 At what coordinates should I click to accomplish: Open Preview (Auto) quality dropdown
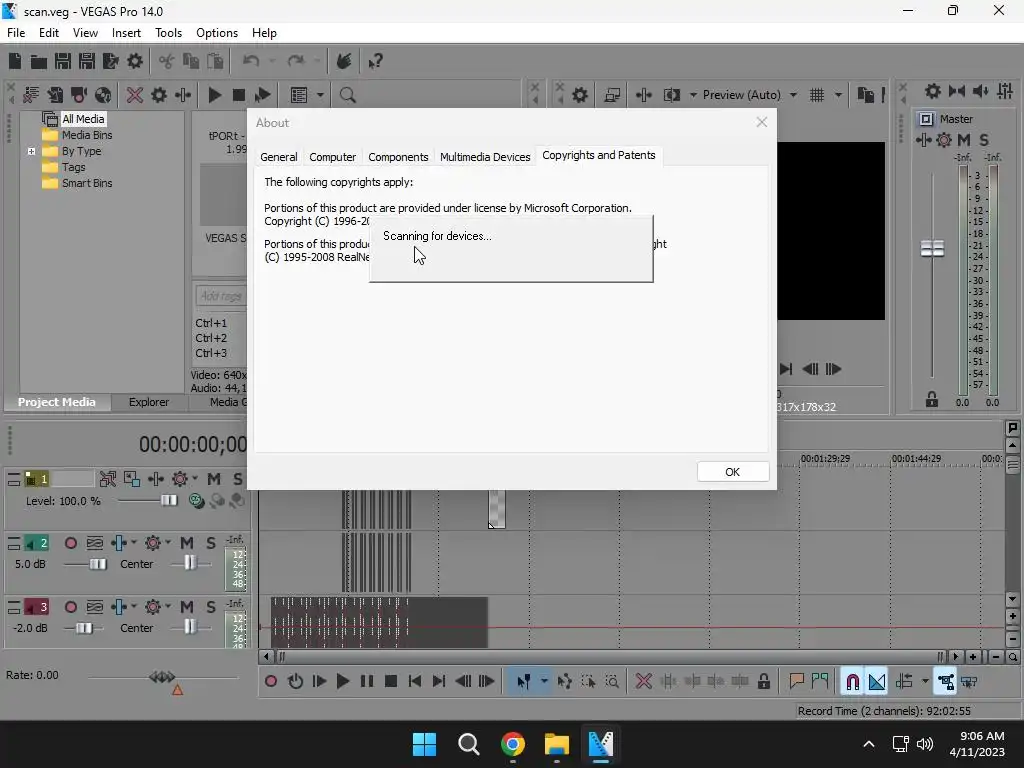793,95
